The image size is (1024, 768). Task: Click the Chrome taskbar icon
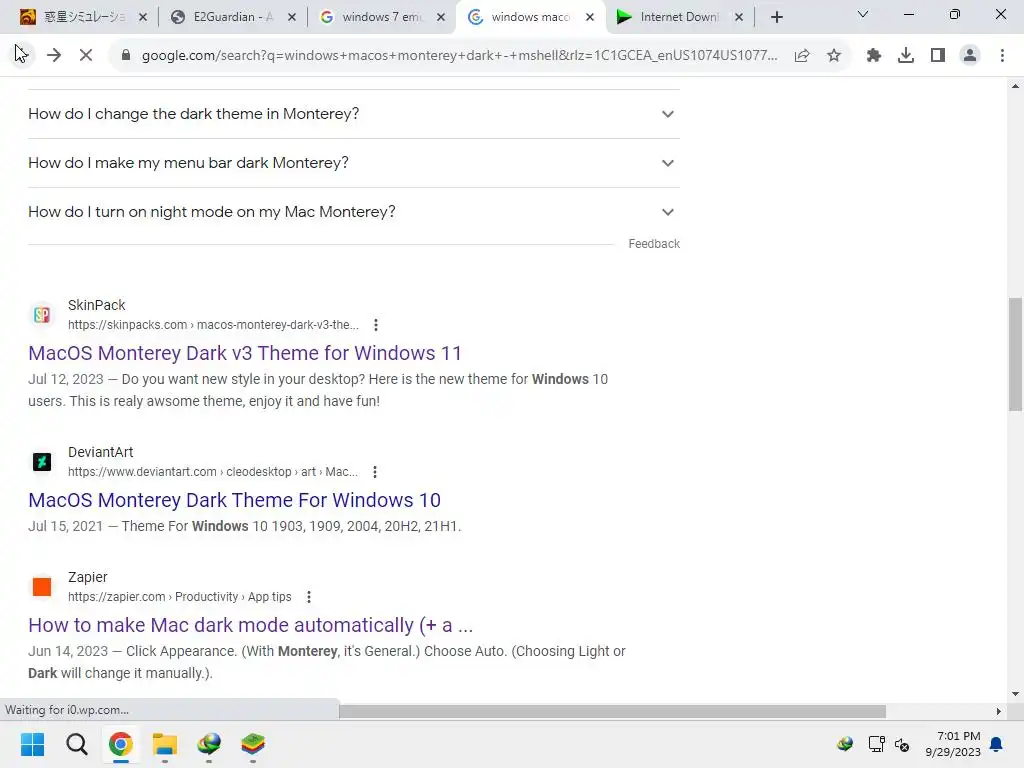coord(121,744)
